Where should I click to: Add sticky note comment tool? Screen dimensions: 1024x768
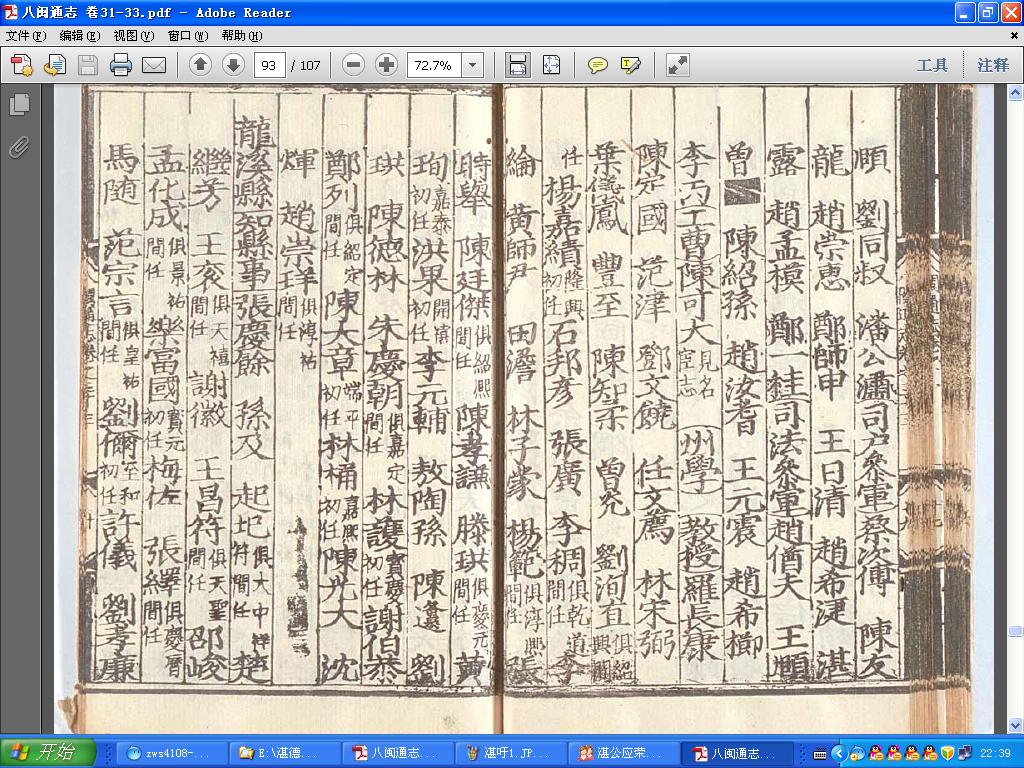(x=597, y=65)
